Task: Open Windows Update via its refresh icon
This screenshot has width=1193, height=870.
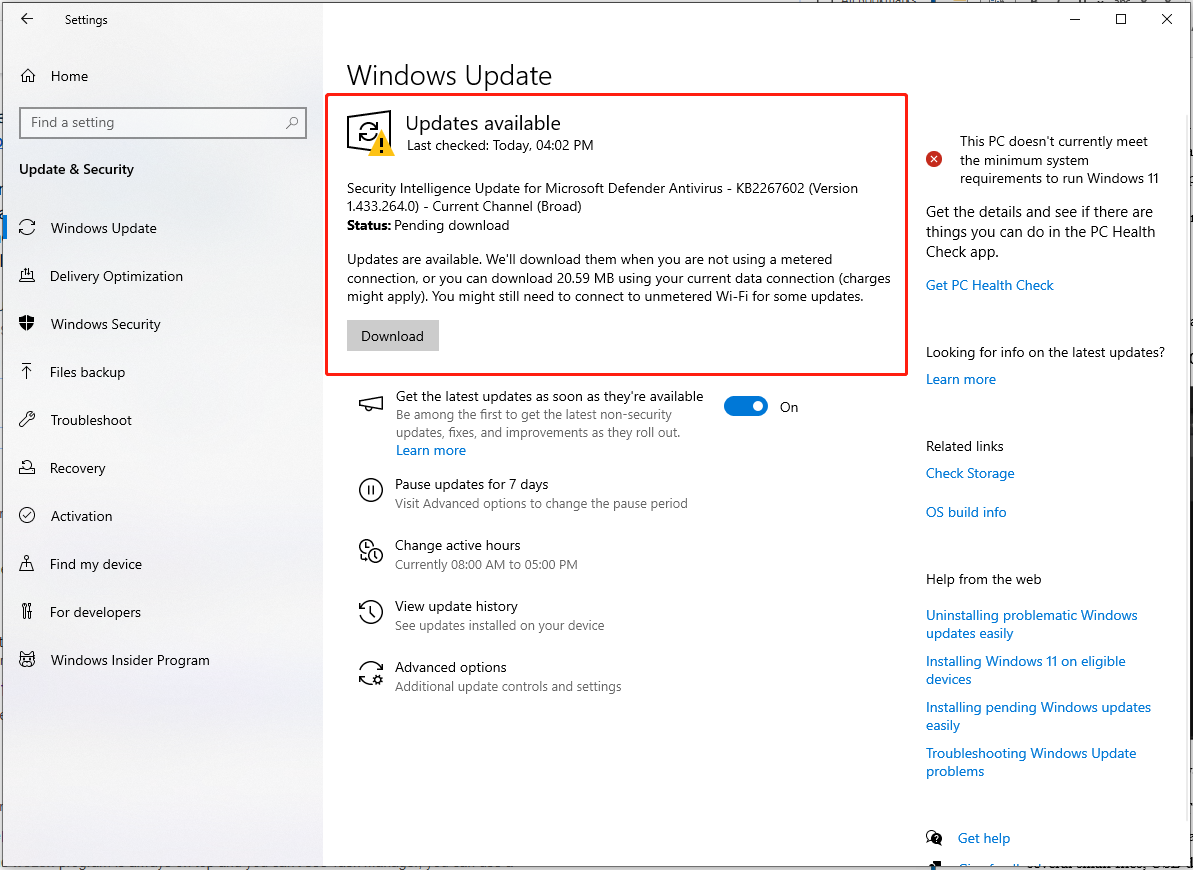Action: point(28,228)
